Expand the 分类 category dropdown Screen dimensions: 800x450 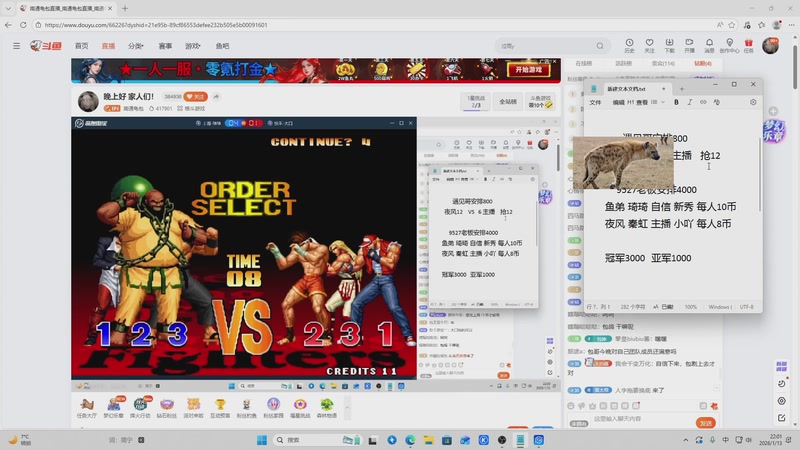tap(136, 46)
